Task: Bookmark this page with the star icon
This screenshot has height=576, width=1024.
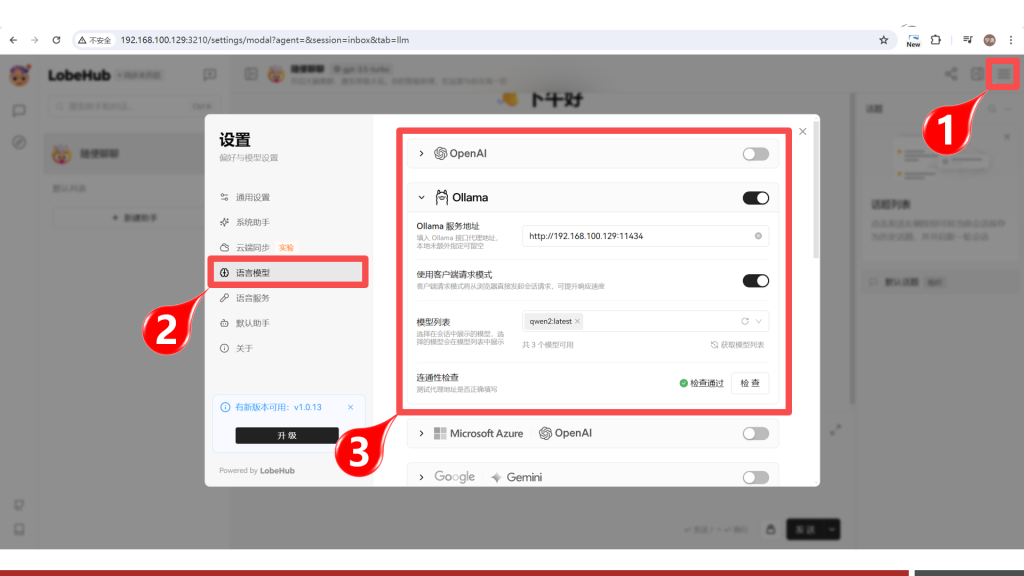Action: pos(883,40)
